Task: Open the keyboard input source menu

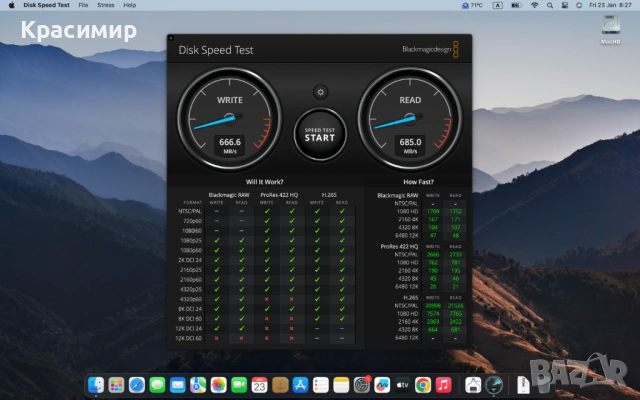Action: click(x=498, y=5)
